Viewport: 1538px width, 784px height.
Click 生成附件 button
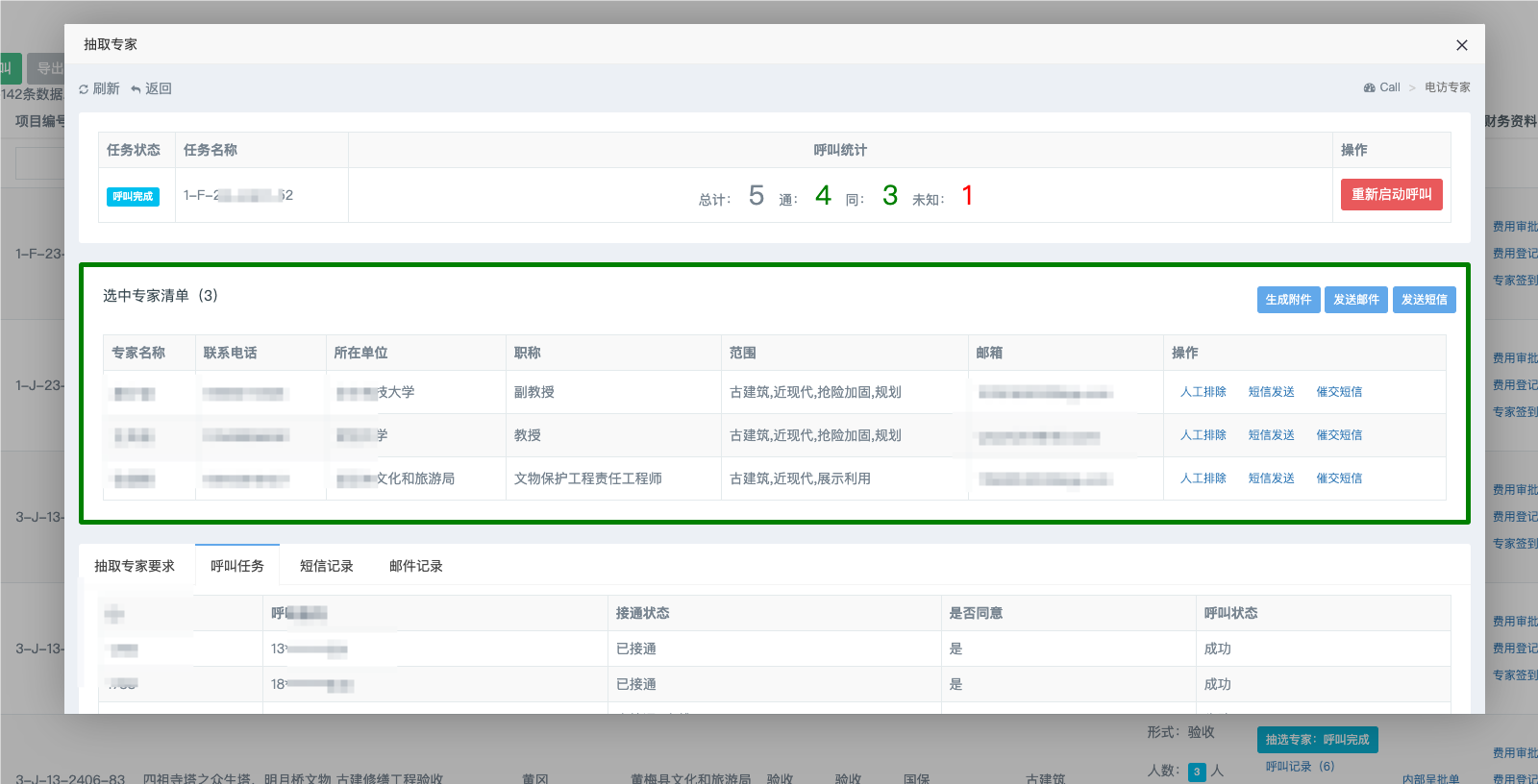(x=1288, y=300)
